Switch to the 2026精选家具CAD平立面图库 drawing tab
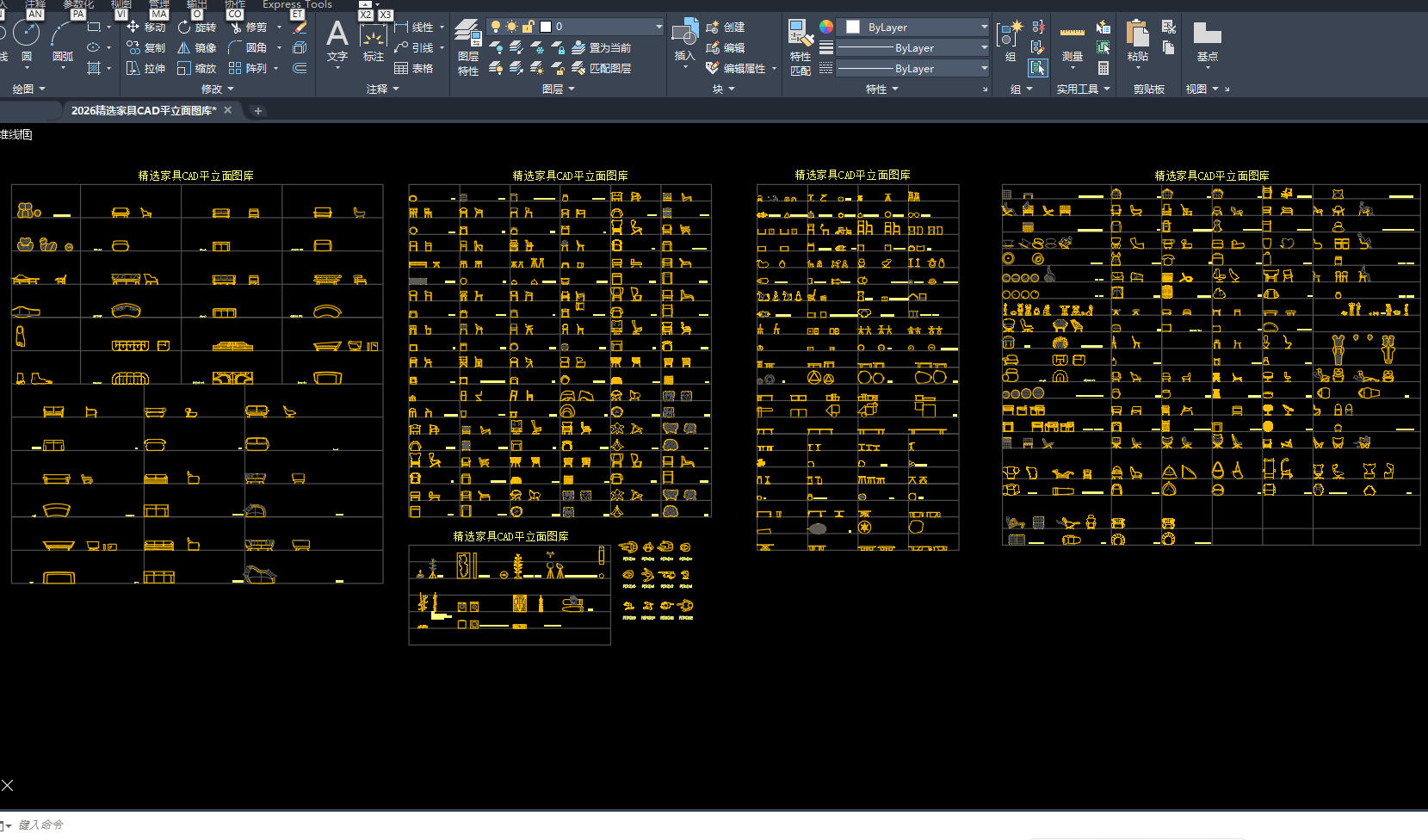1428x840 pixels. [x=143, y=110]
